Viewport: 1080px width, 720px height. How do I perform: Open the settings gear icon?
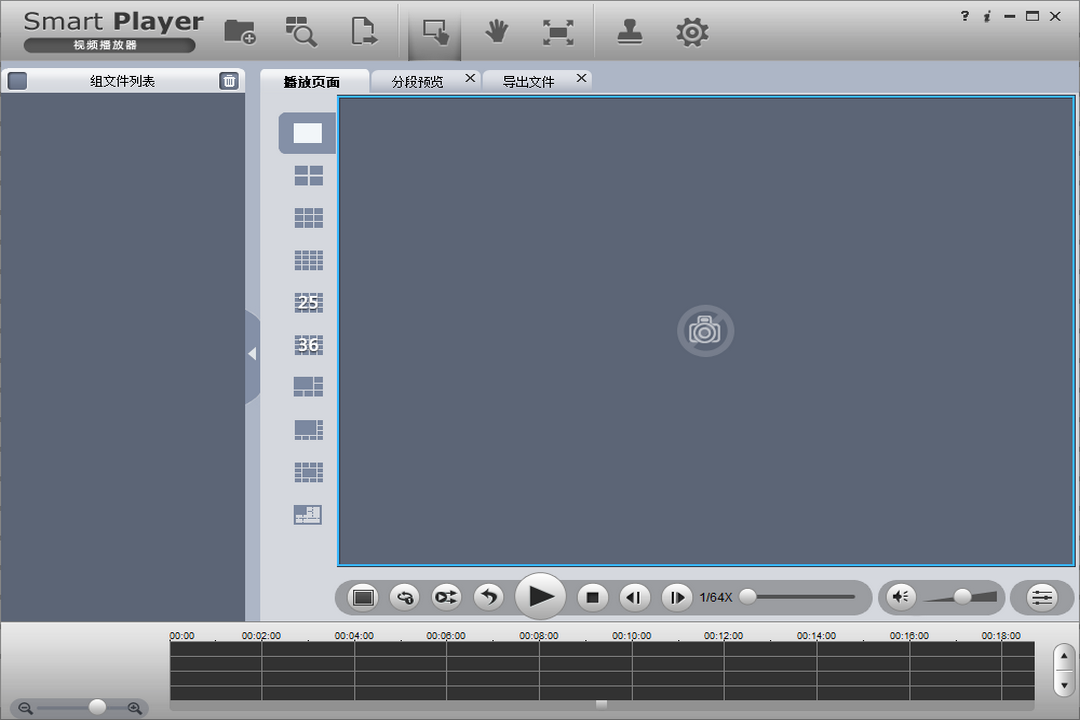[x=691, y=32]
